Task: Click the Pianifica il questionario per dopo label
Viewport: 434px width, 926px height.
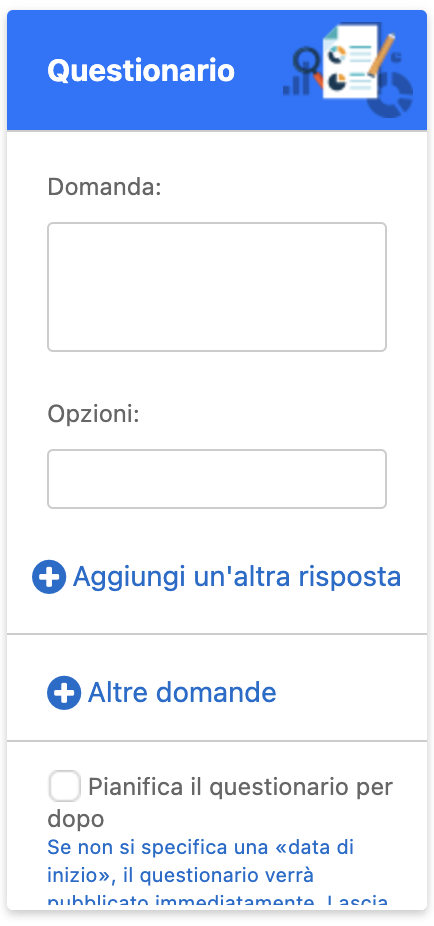Action: 220,803
